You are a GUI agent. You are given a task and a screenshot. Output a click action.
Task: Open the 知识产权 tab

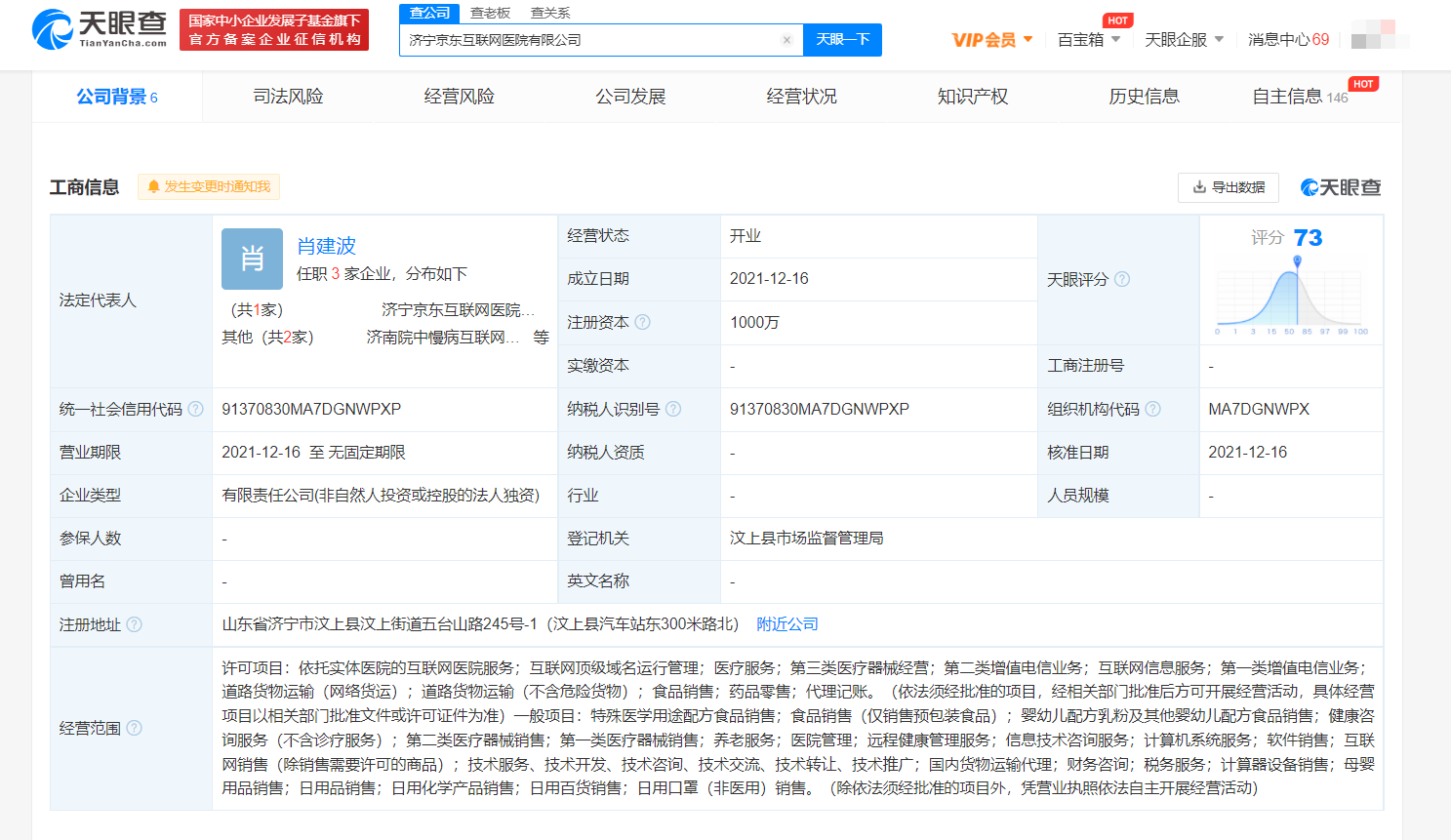point(972,97)
